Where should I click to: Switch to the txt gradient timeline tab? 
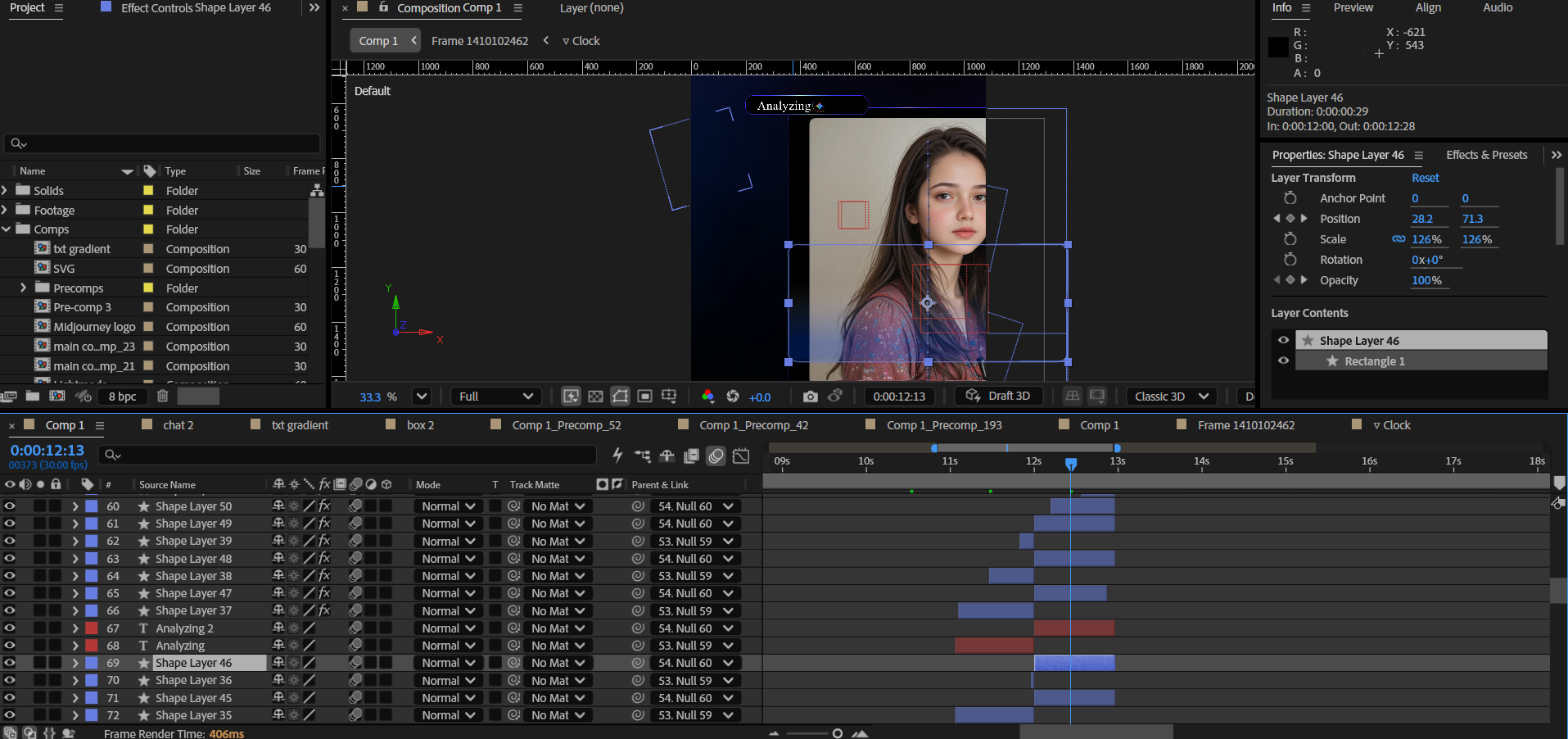click(x=300, y=425)
